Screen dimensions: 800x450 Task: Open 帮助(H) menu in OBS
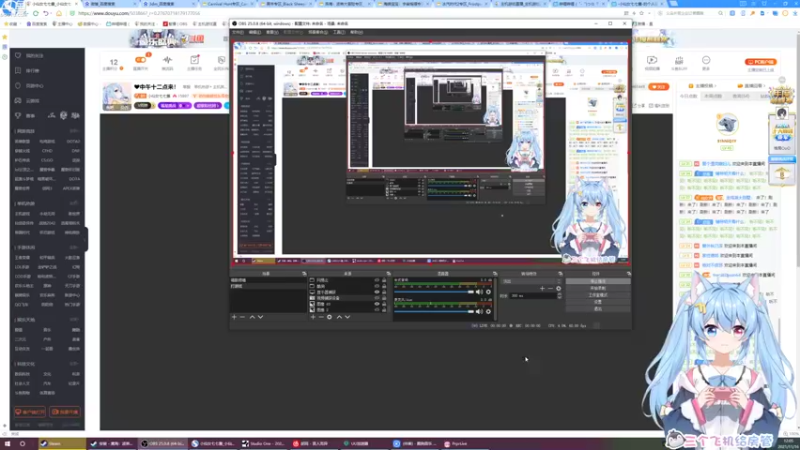coord(356,32)
